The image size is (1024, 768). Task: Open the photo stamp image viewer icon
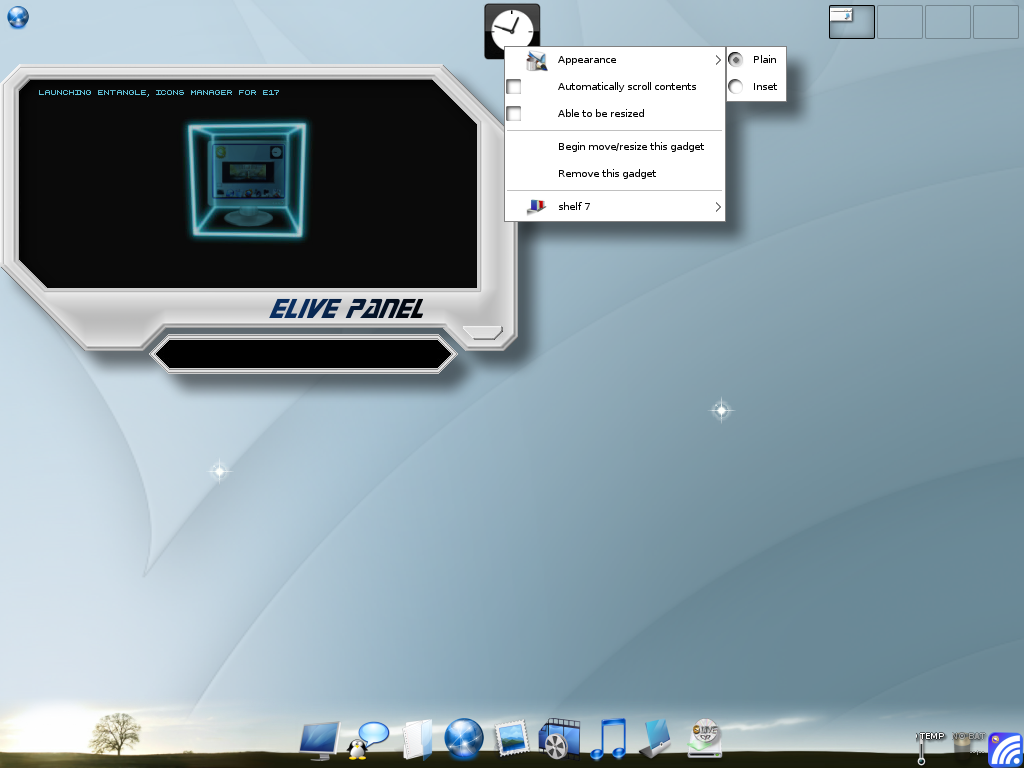click(x=511, y=739)
